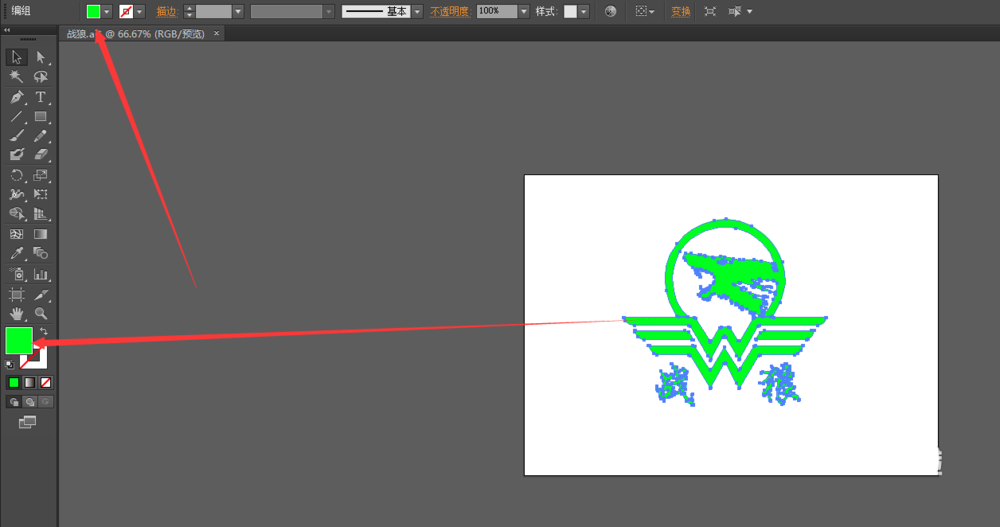Select the Slice tool
Screen dimensions: 1000x527
coord(41,295)
